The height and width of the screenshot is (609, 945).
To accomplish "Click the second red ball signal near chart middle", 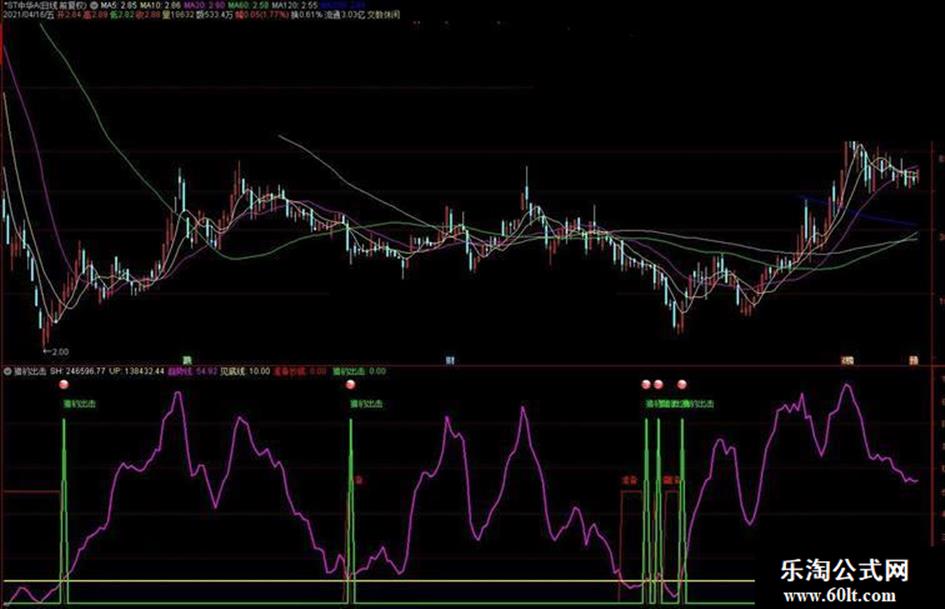I will coord(351,385).
